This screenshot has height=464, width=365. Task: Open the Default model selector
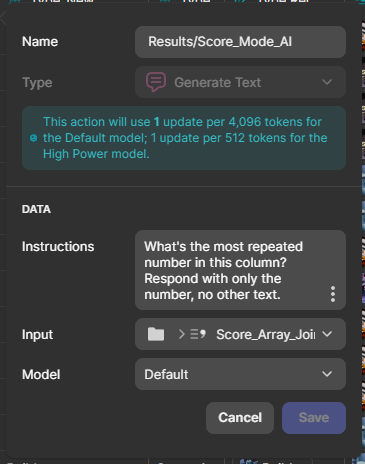pyautogui.click(x=240, y=374)
